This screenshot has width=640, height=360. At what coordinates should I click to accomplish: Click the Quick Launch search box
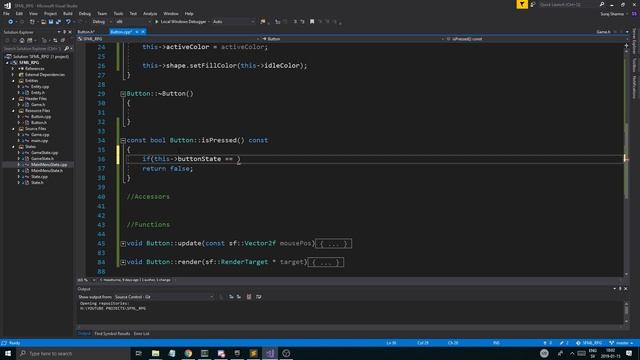[569, 4]
